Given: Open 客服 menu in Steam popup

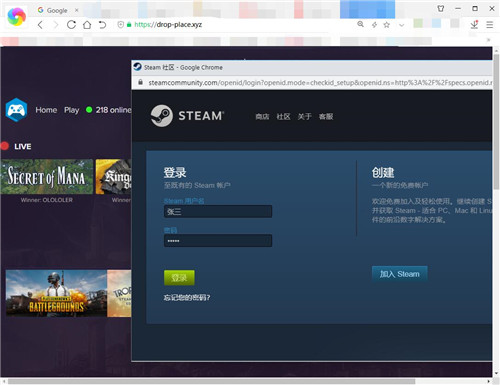Looking at the screenshot, I should coord(326,116).
